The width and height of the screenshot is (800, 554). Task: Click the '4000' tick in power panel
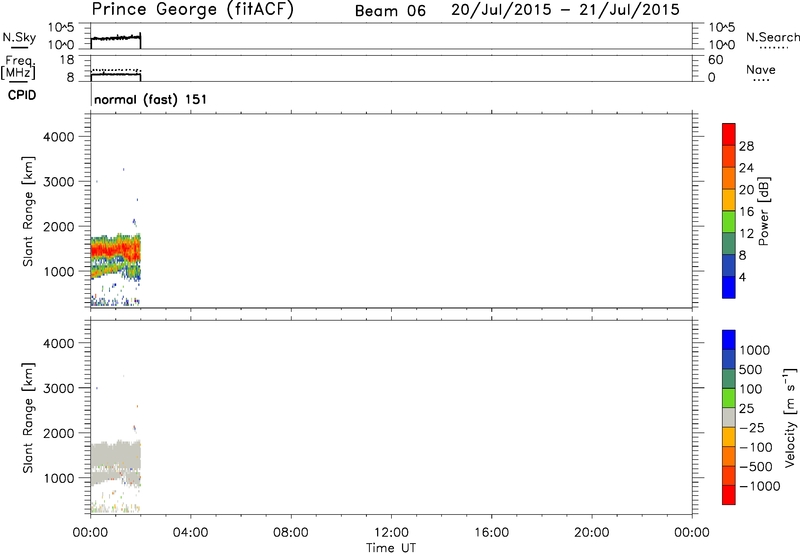click(59, 137)
